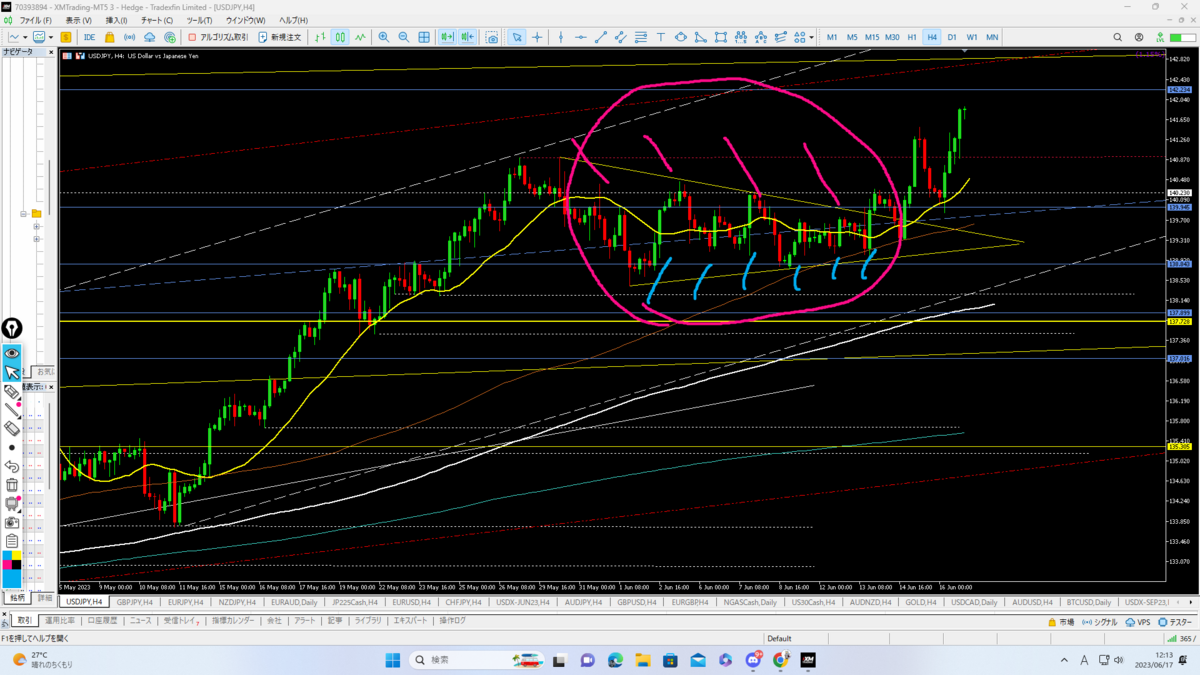This screenshot has width=1200, height=675.
Task: Toggle the arrow cursor mode
Action: 517,37
